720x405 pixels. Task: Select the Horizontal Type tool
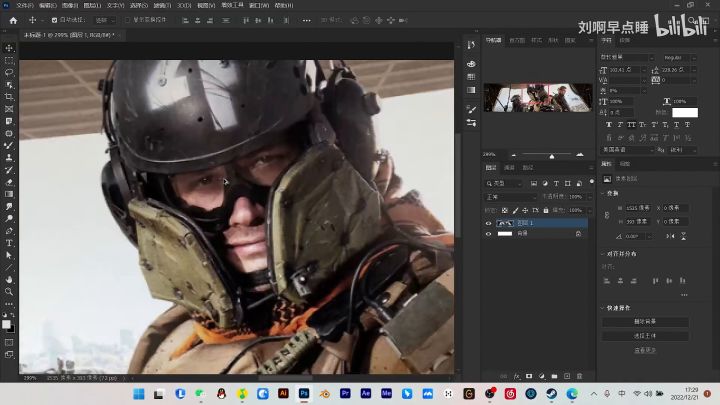(9, 243)
